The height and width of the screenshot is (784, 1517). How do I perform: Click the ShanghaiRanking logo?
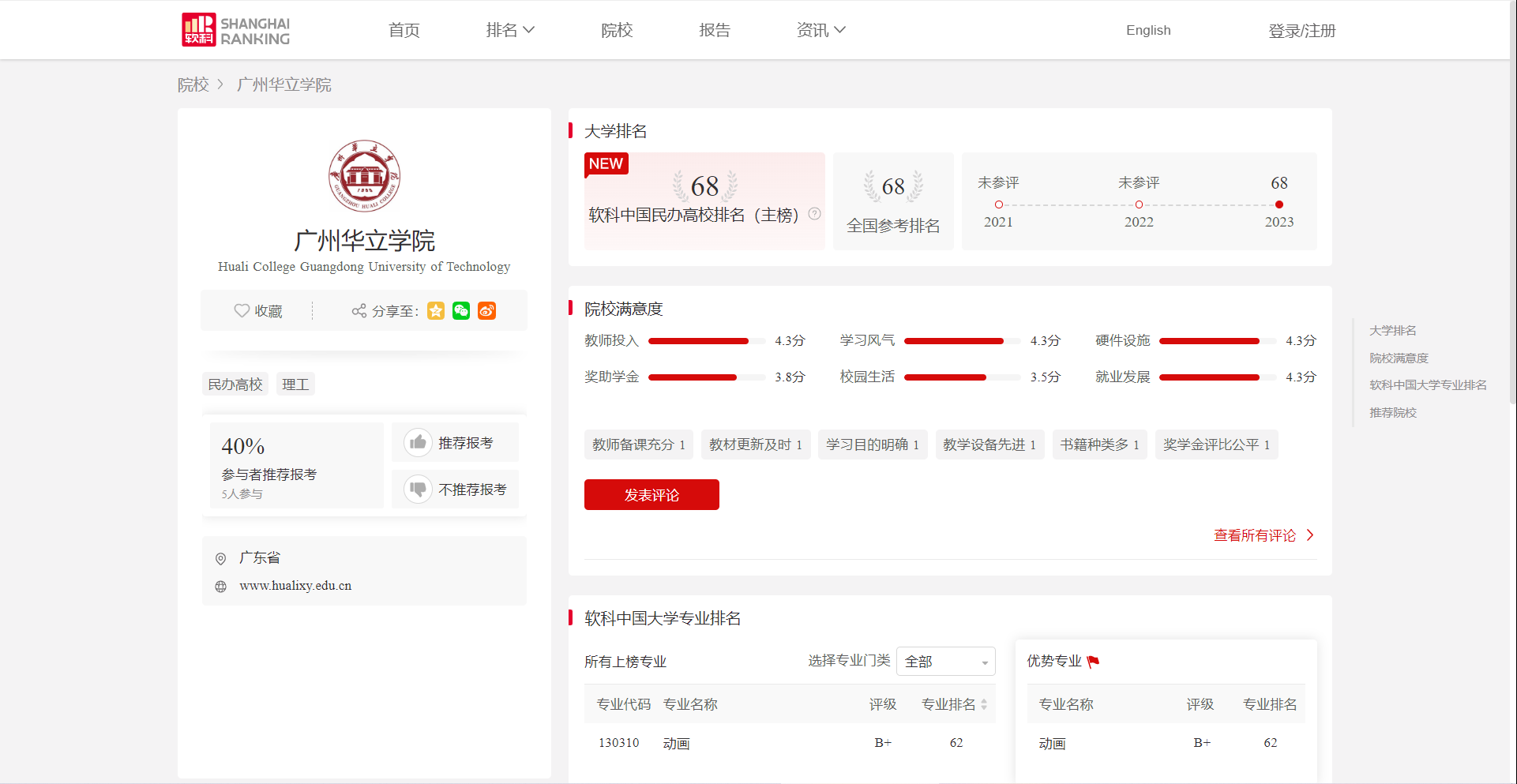click(235, 30)
